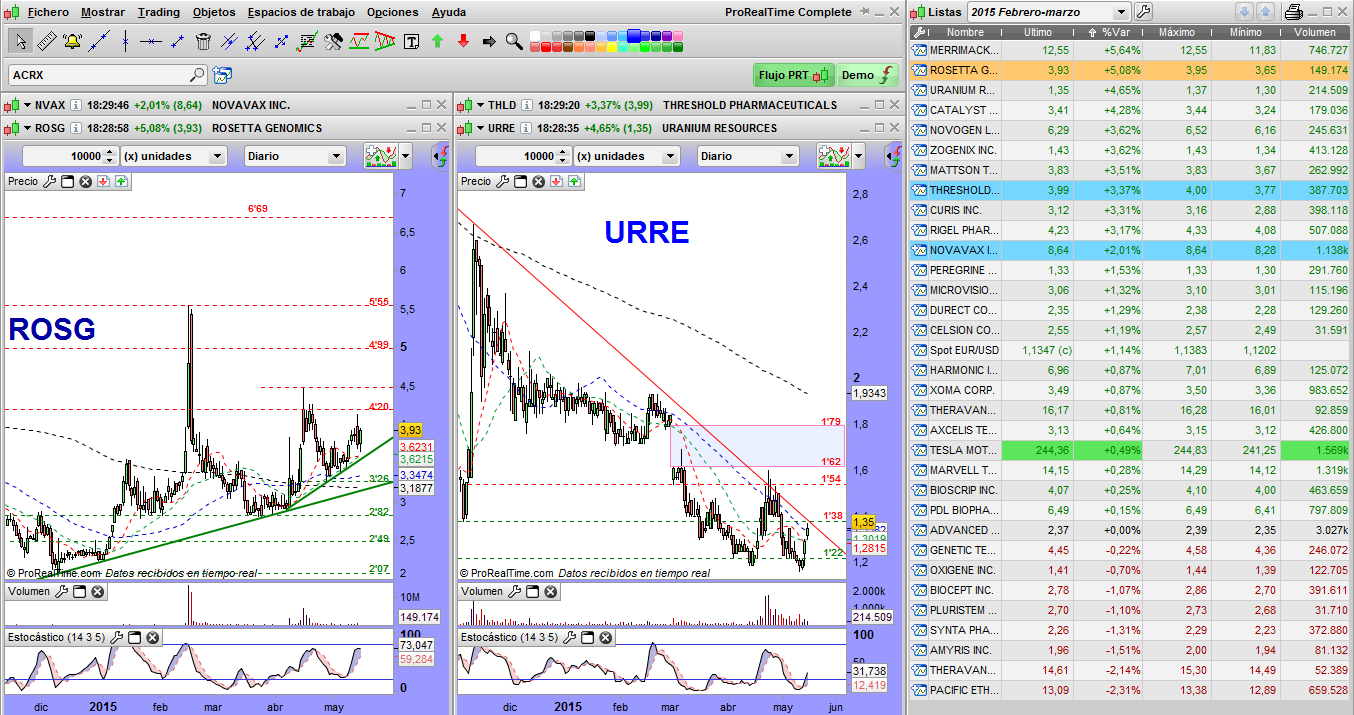This screenshot has height=715, width=1354.
Task: Open the URRE ticker dropdown arrow
Action: pos(480,128)
